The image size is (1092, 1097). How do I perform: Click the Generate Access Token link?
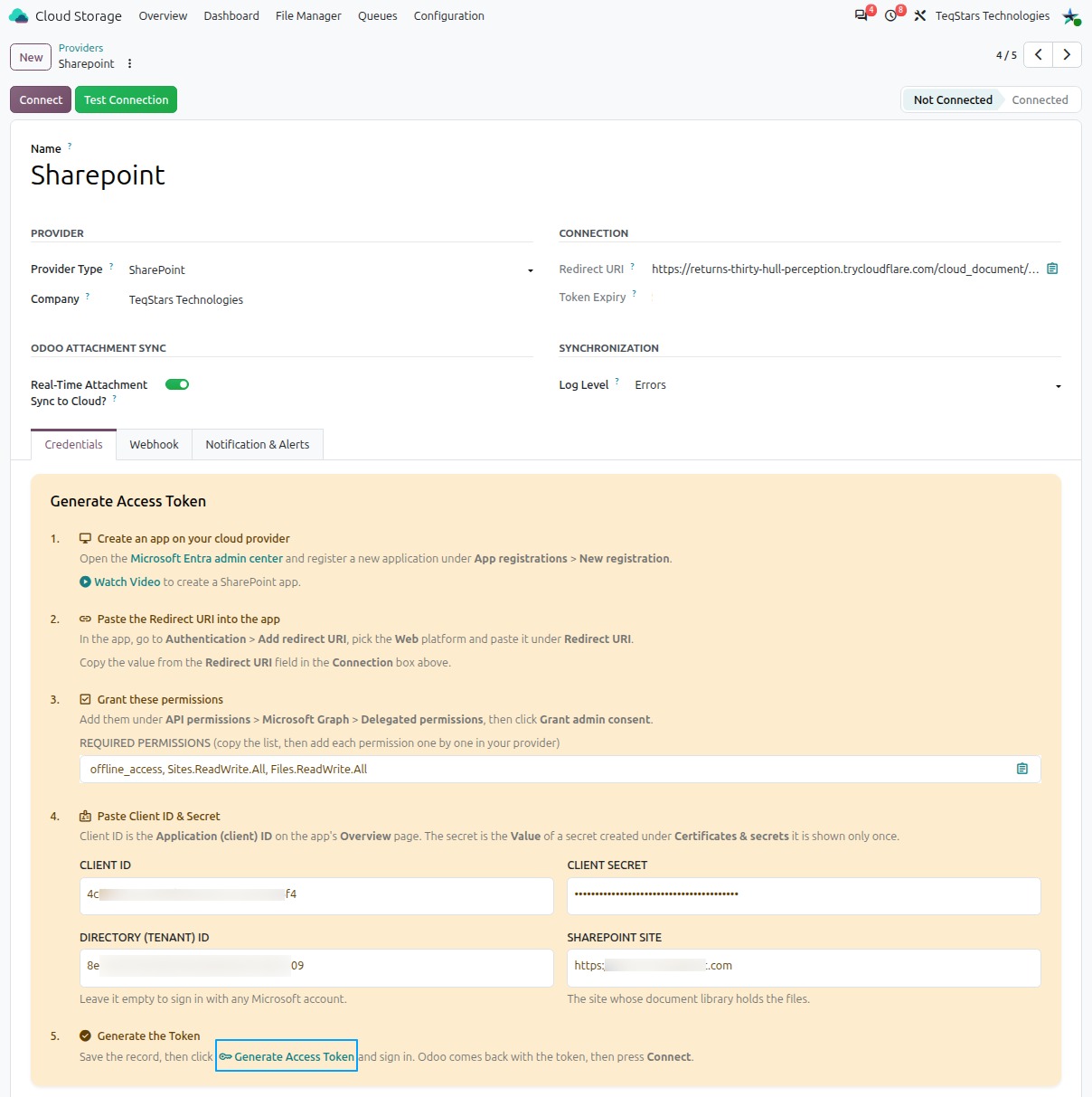287,1056
